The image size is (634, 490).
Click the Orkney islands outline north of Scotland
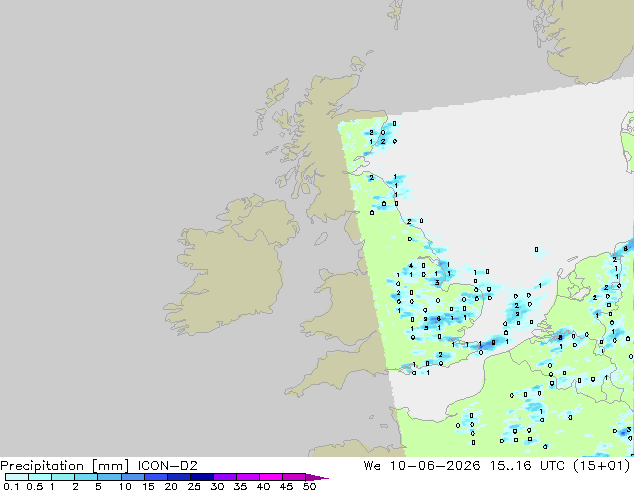[x=359, y=63]
